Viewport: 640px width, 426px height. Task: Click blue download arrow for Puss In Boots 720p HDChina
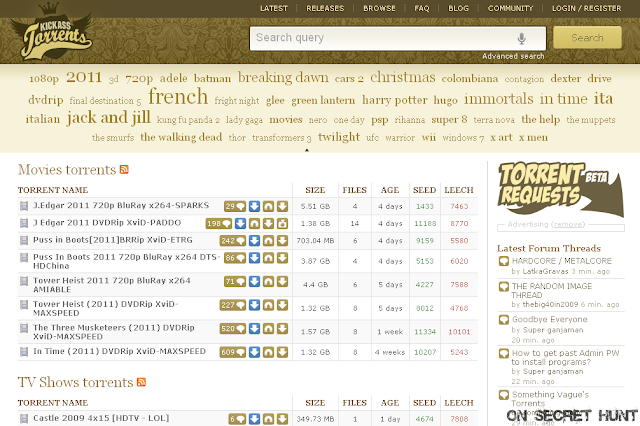click(254, 258)
